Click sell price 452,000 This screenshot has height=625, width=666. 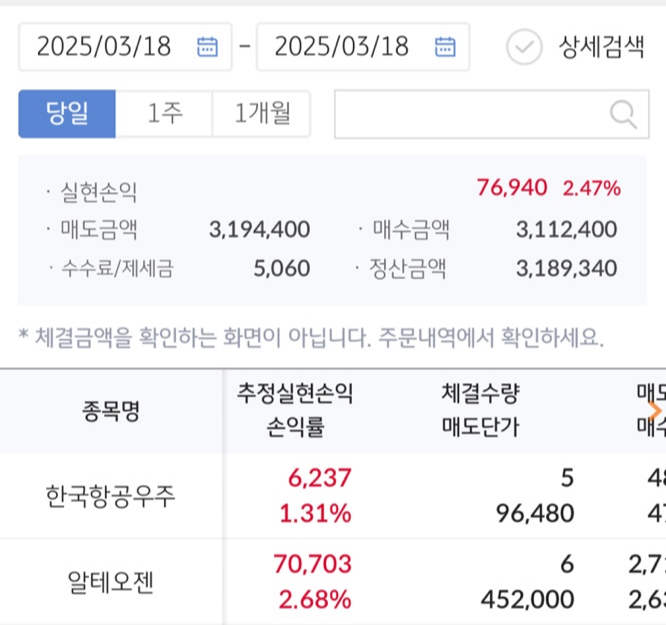pos(528,600)
